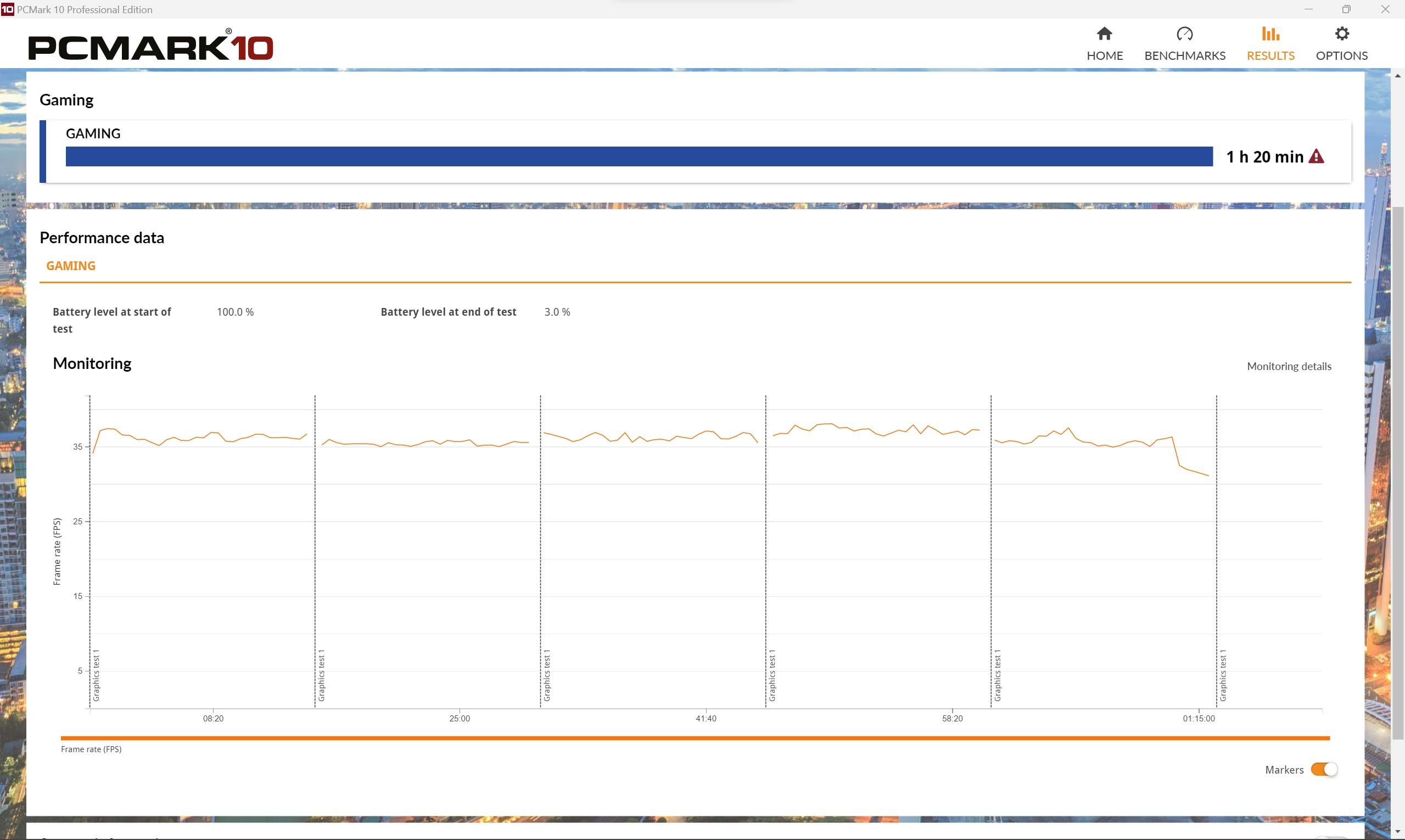Click the 25:00 time axis label

pyautogui.click(x=459, y=718)
